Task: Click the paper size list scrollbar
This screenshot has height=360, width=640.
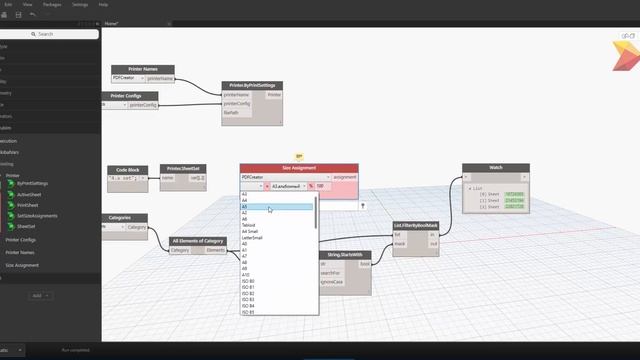Action: (316, 212)
